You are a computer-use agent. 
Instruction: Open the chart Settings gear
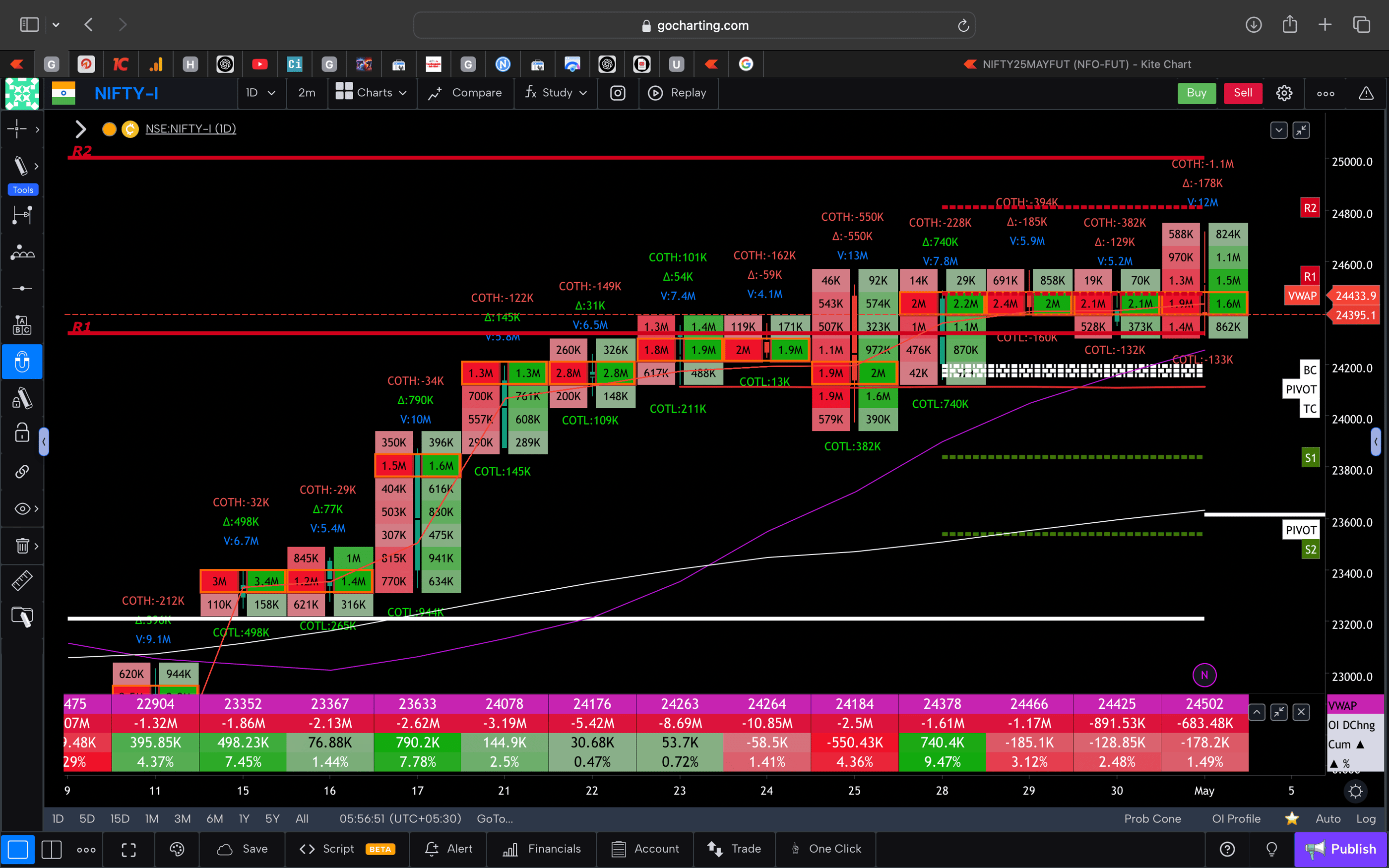coord(1284,92)
